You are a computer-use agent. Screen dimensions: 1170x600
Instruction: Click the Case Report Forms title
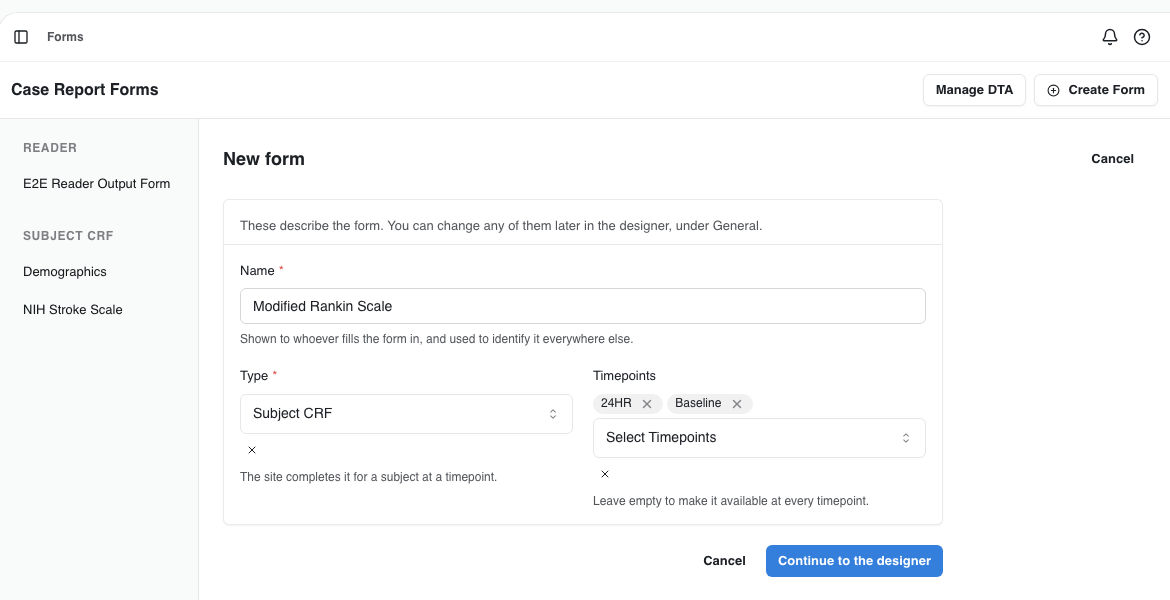pyautogui.click(x=84, y=90)
